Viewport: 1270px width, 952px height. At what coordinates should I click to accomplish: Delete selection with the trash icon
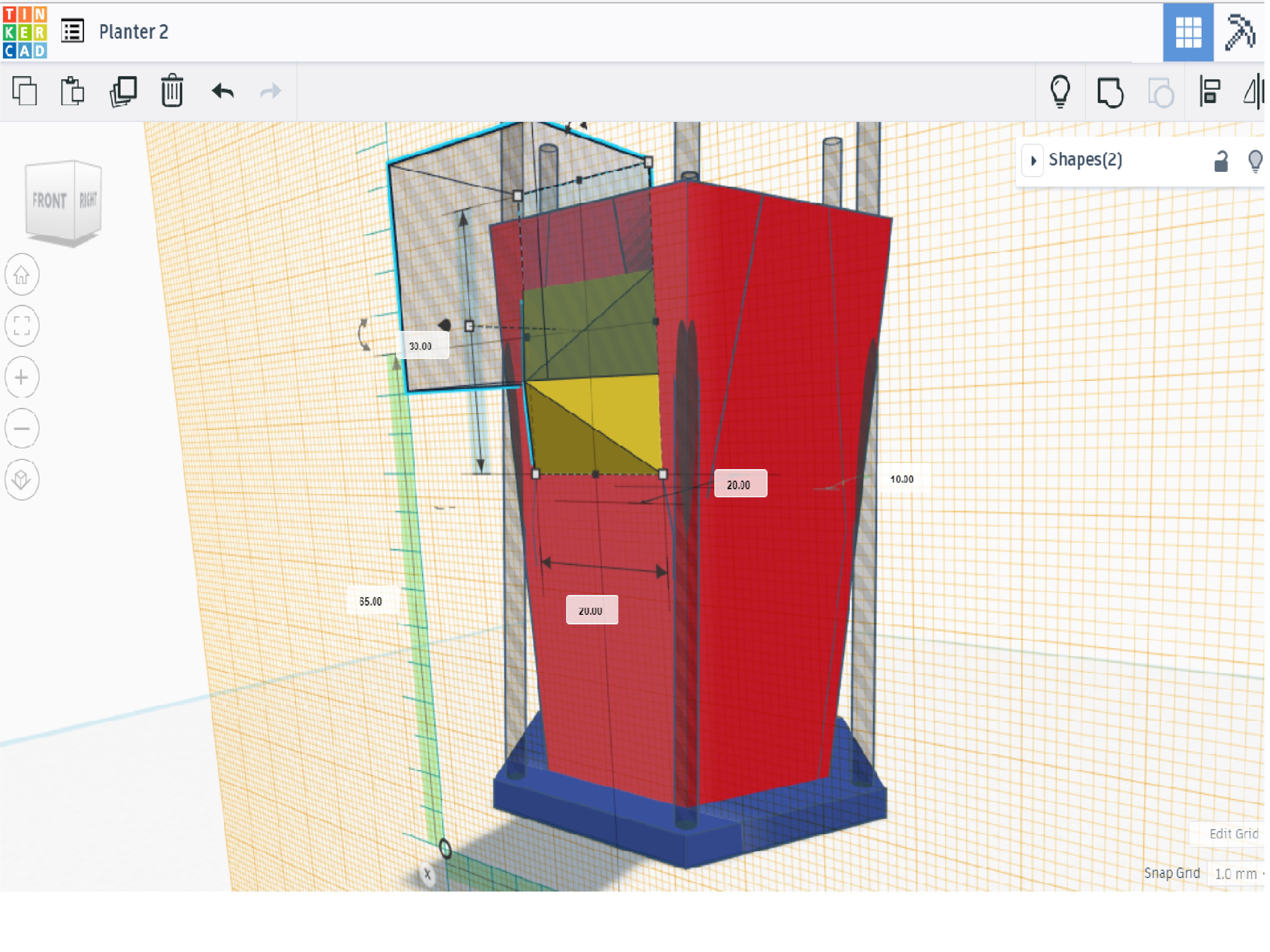[172, 91]
